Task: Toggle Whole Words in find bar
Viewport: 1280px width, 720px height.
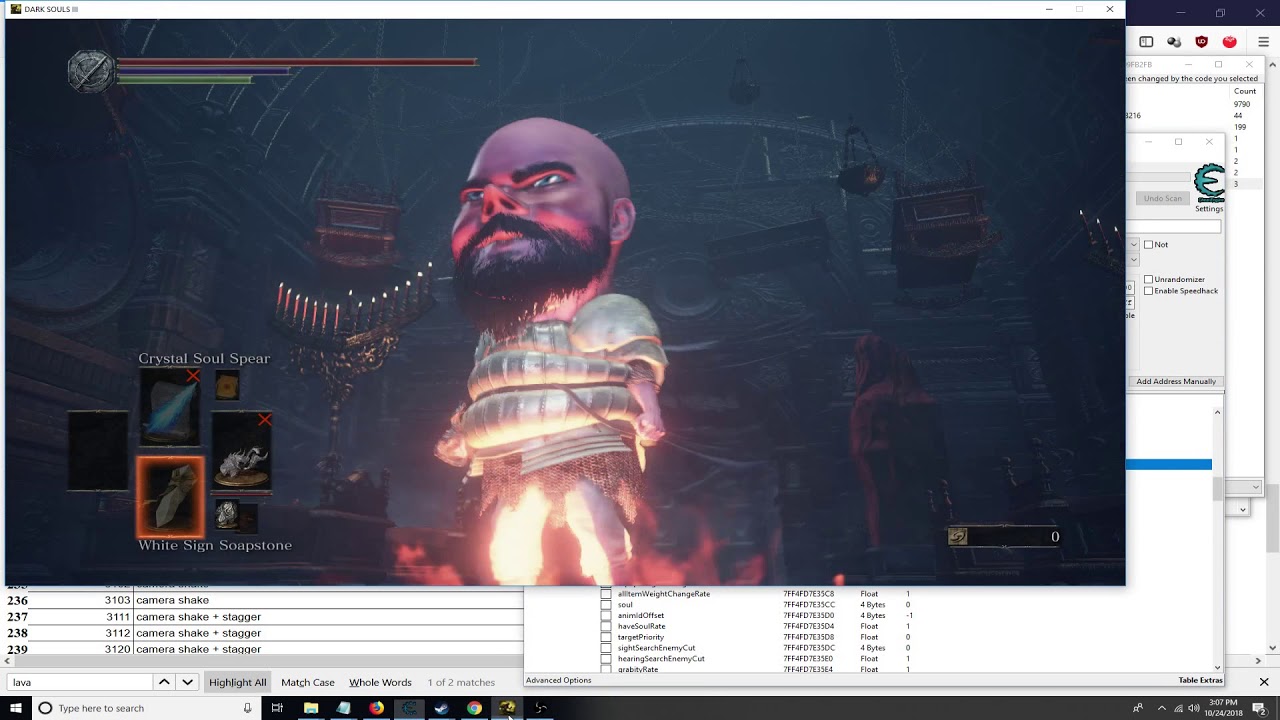Action: pos(380,682)
